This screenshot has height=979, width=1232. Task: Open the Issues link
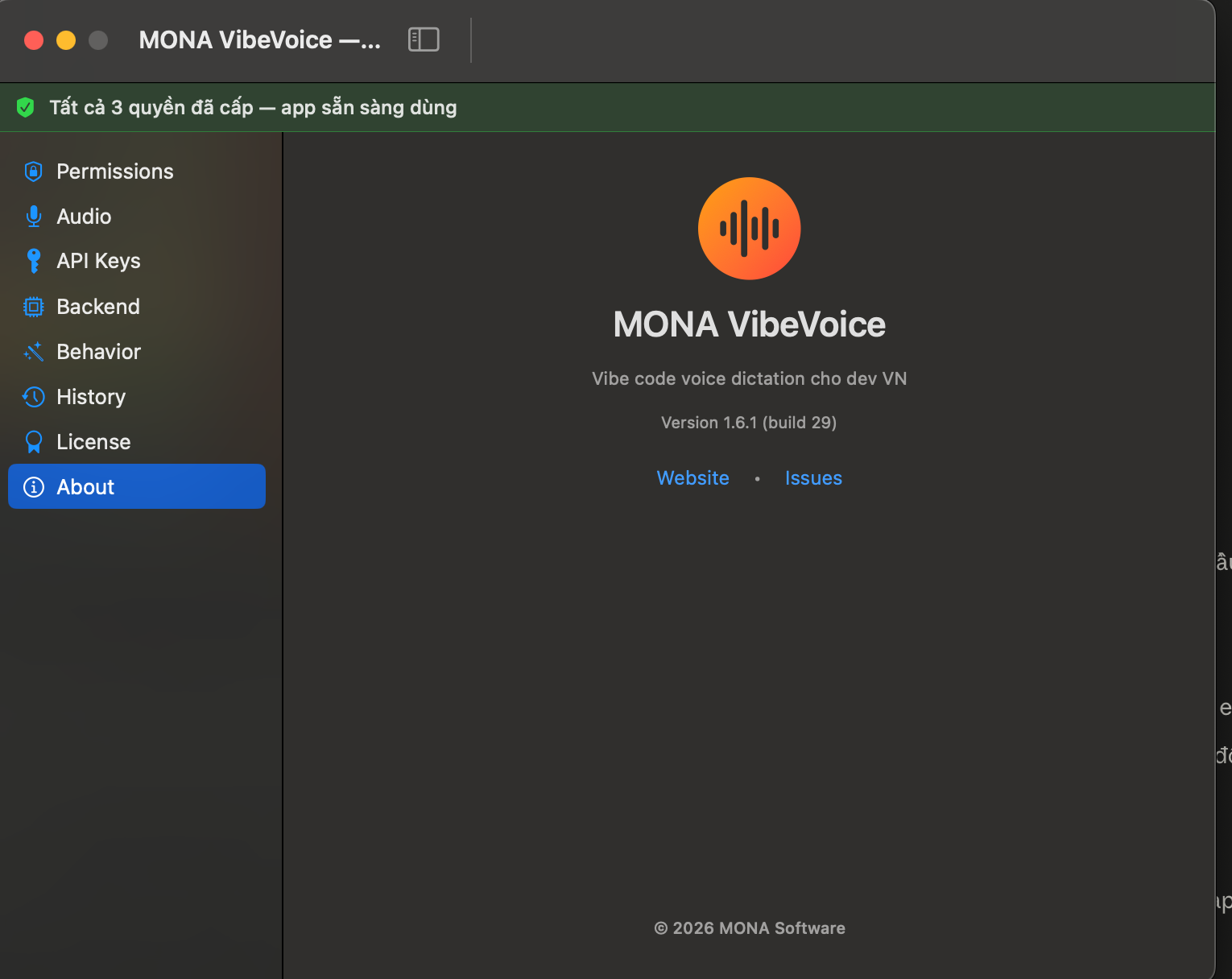813,478
